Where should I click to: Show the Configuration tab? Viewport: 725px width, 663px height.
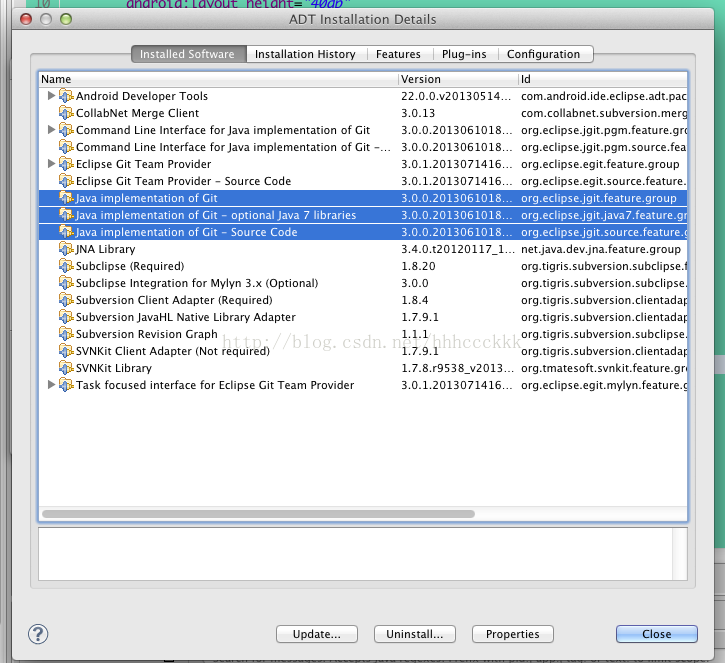(543, 54)
